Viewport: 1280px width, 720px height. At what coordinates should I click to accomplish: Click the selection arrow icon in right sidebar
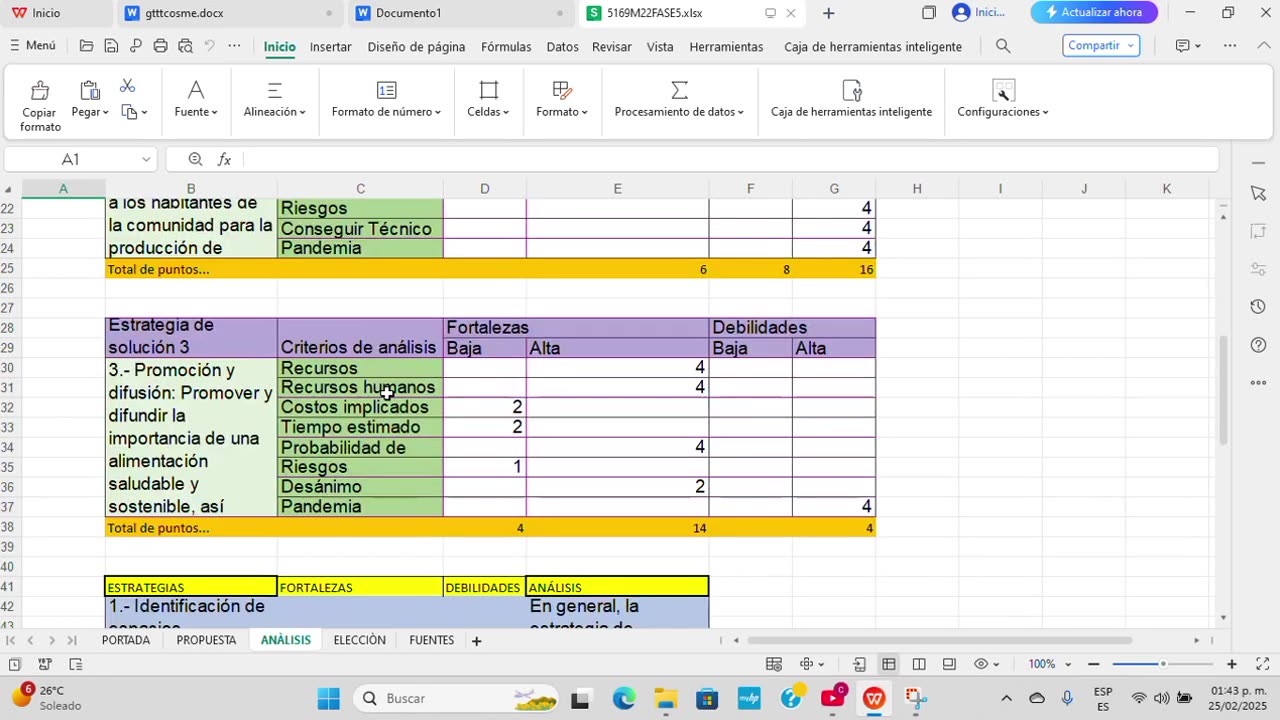(1258, 193)
